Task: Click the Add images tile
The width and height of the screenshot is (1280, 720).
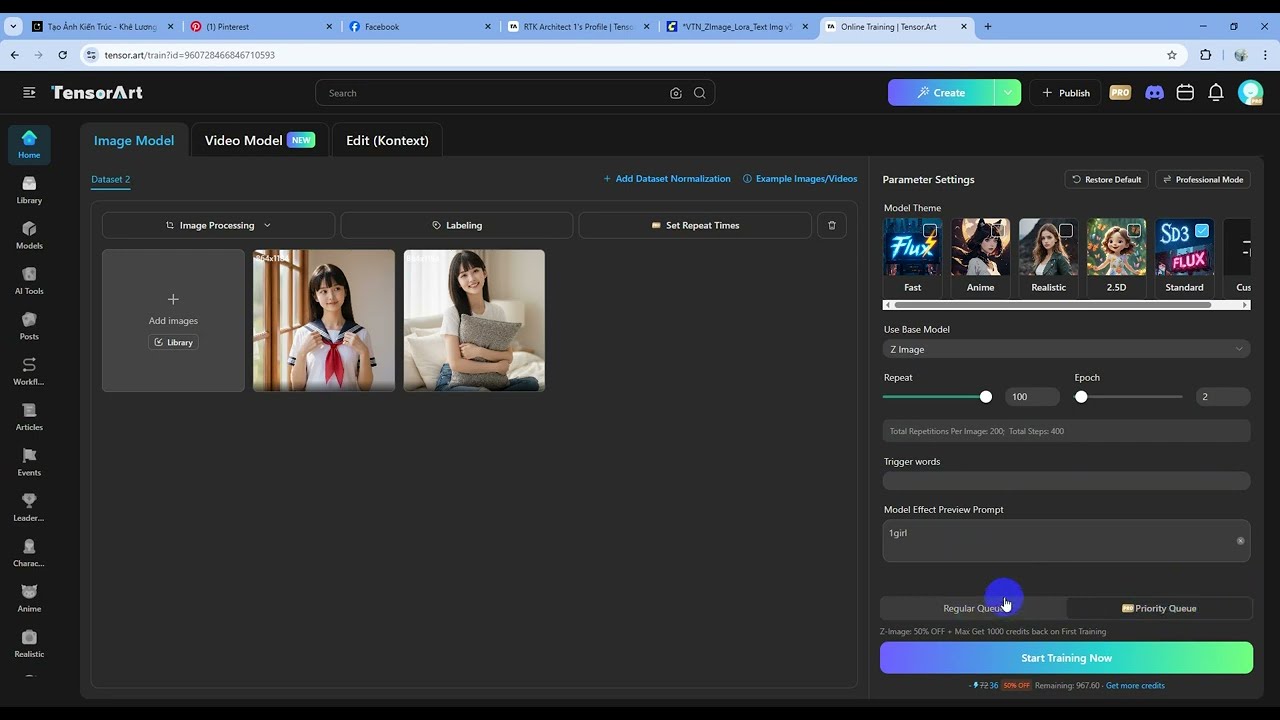Action: tap(173, 320)
